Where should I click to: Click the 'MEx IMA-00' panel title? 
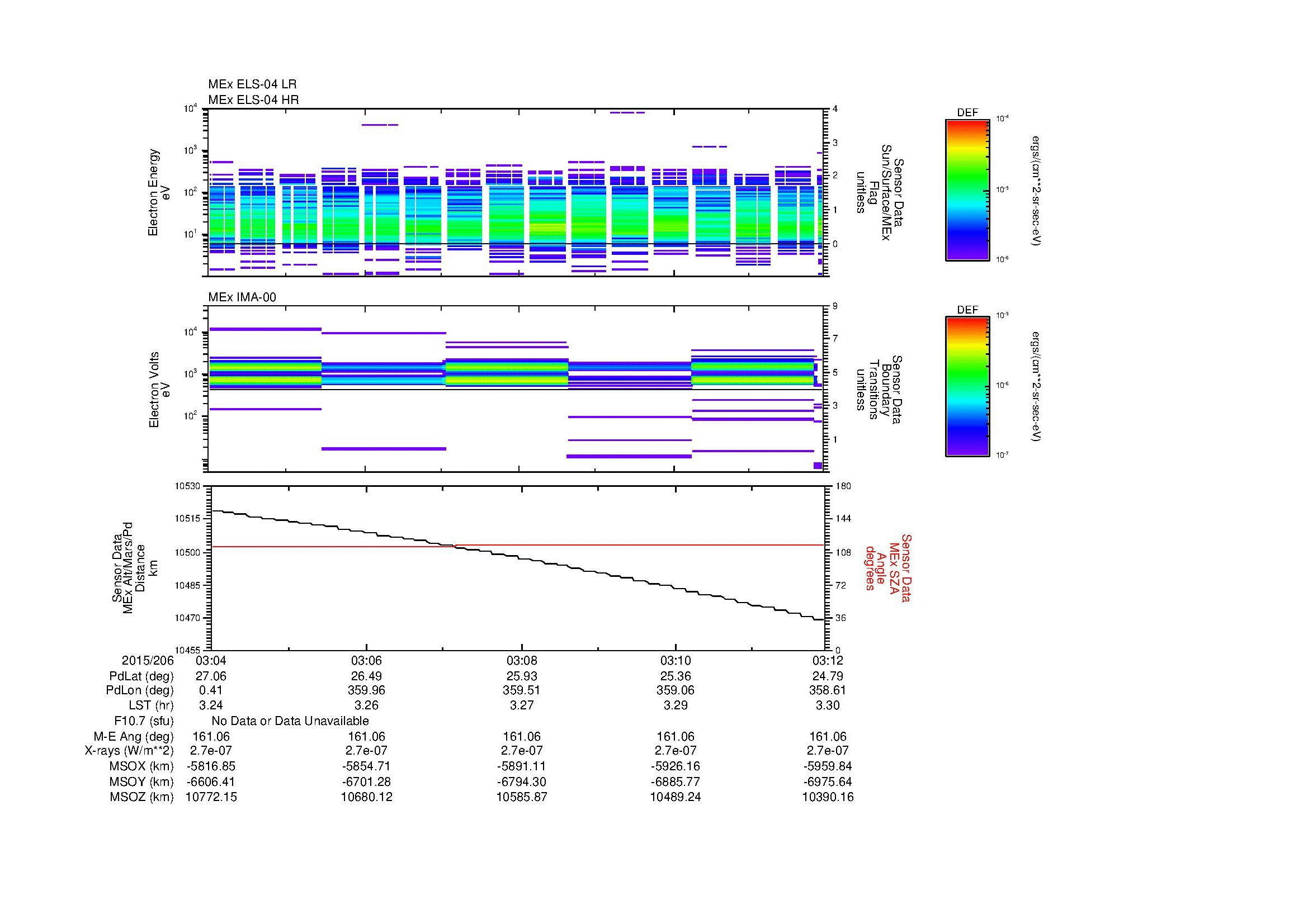pos(242,297)
